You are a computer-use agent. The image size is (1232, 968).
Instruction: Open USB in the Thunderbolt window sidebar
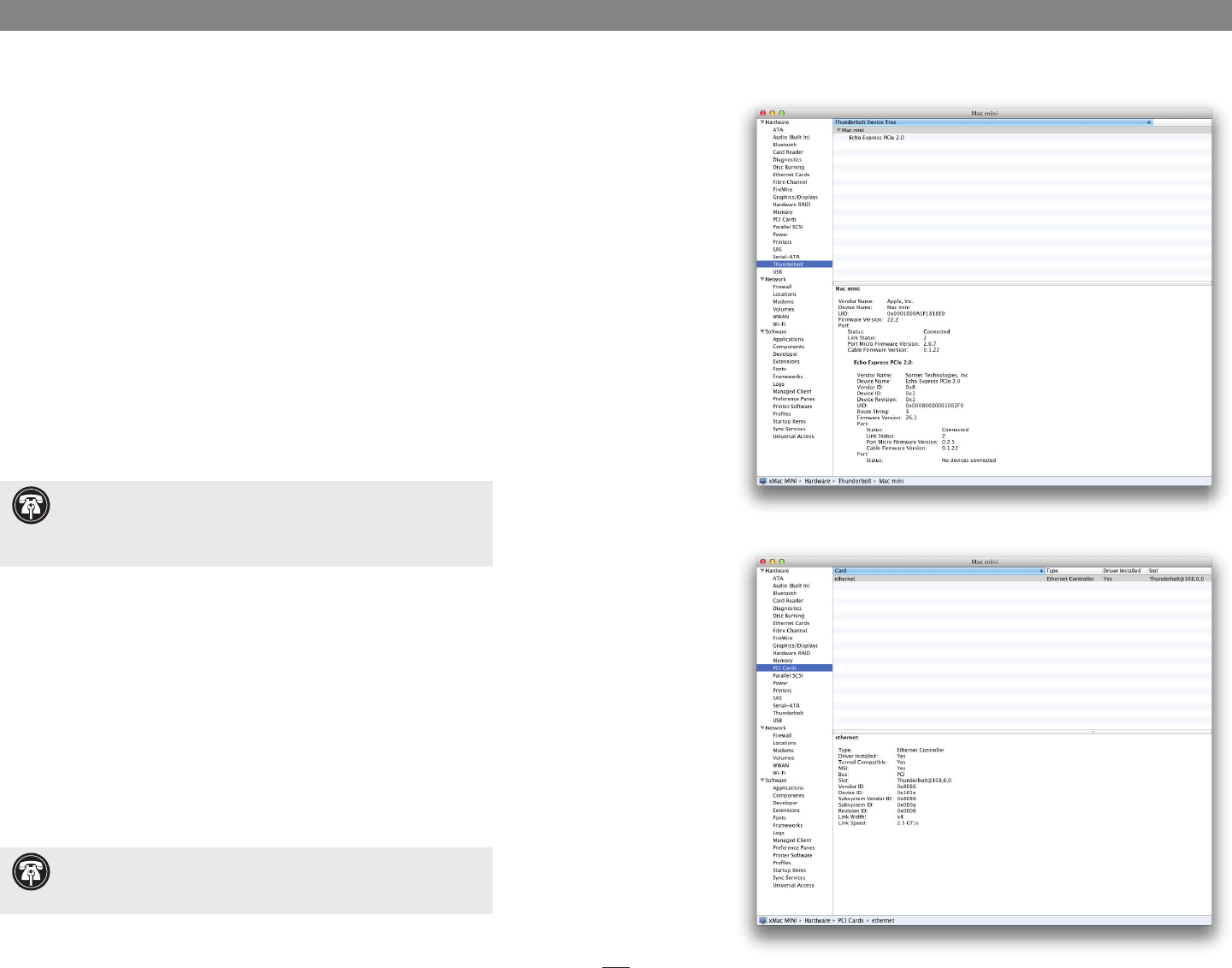pyautogui.click(x=777, y=272)
